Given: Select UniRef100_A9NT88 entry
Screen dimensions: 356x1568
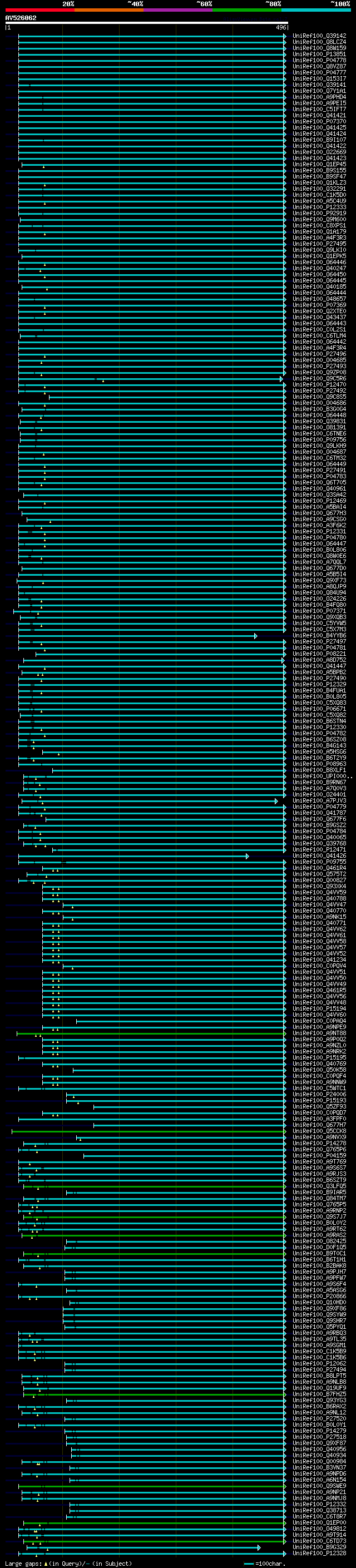Looking at the screenshot, I should point(319,1033).
